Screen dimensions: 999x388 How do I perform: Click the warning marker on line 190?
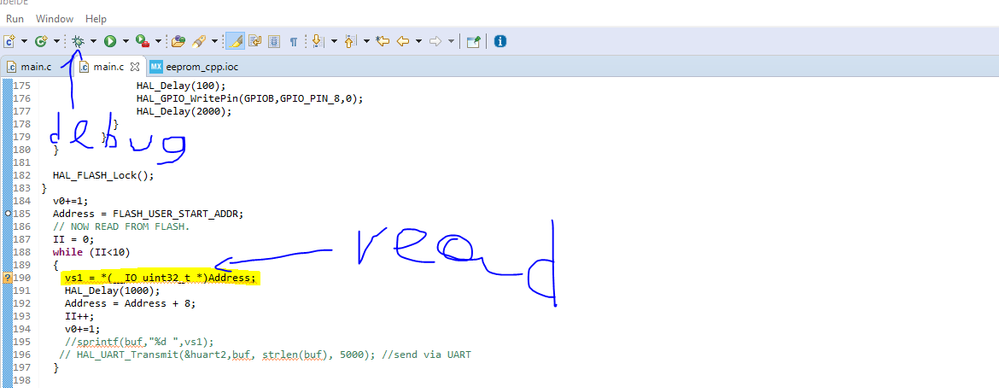pos(8,277)
